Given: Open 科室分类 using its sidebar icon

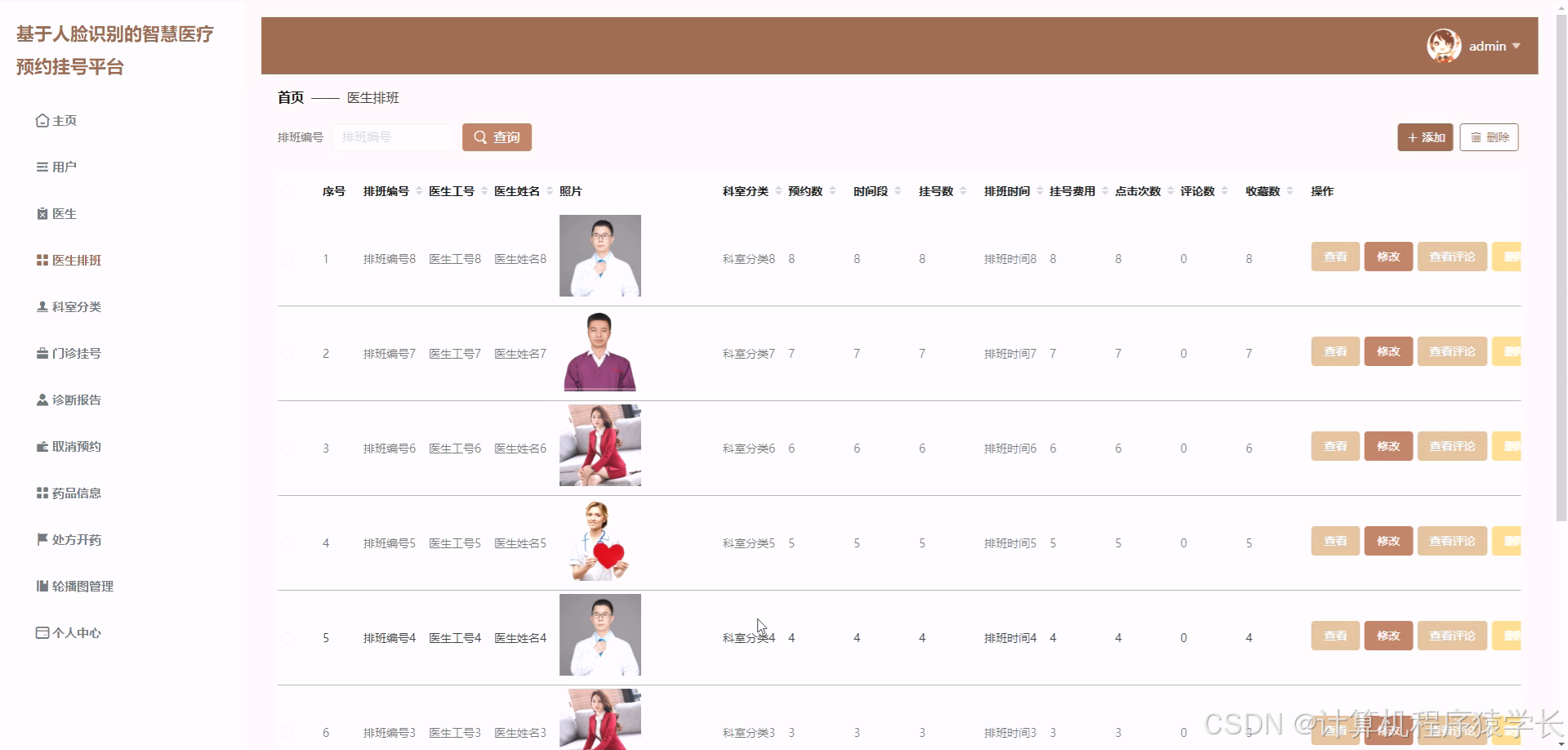Looking at the screenshot, I should (x=42, y=307).
